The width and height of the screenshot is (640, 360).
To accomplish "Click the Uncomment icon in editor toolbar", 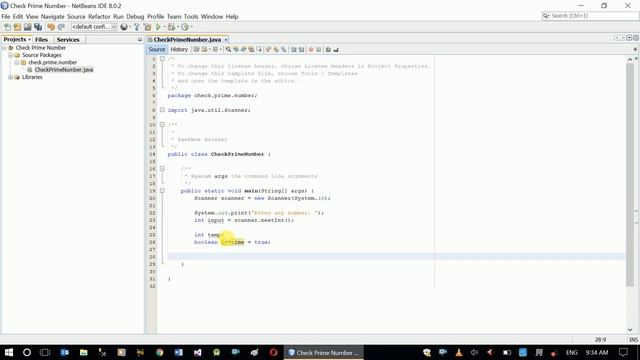I will (x=336, y=49).
